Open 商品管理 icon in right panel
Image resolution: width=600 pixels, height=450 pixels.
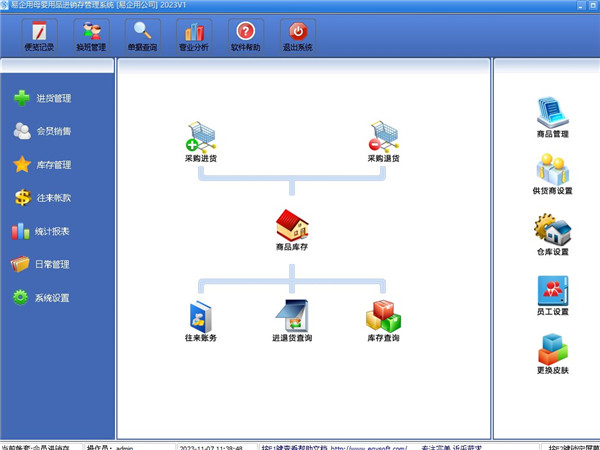(553, 117)
